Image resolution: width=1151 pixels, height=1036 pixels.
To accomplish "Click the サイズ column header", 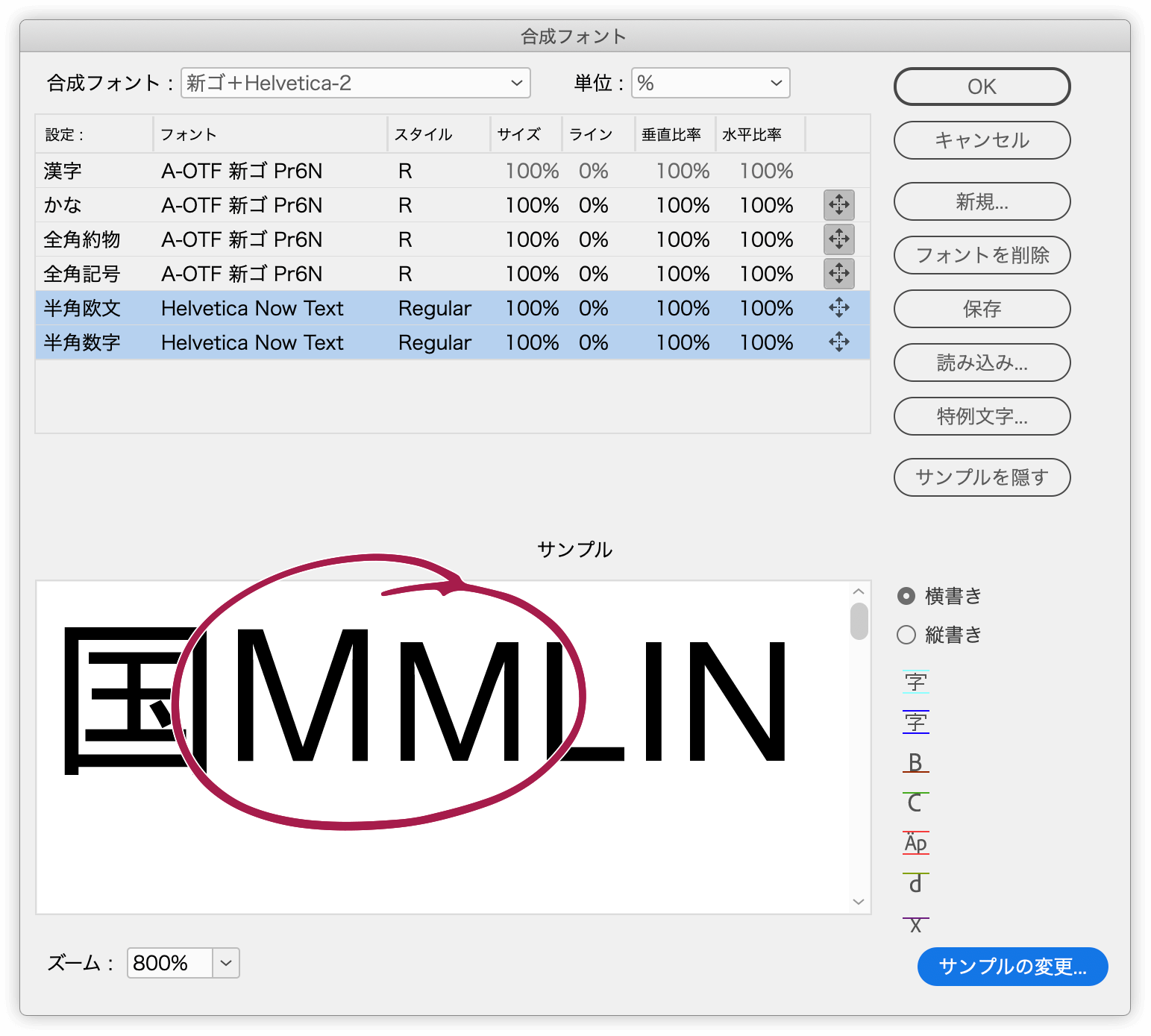I will pos(519,134).
